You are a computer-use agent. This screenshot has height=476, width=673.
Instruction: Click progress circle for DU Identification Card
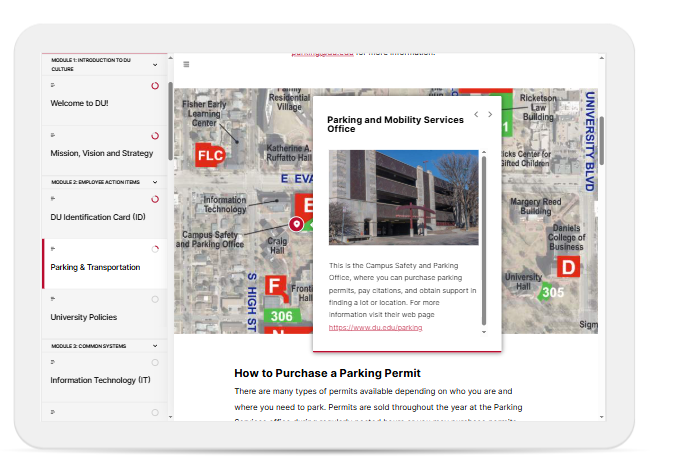[155, 199]
